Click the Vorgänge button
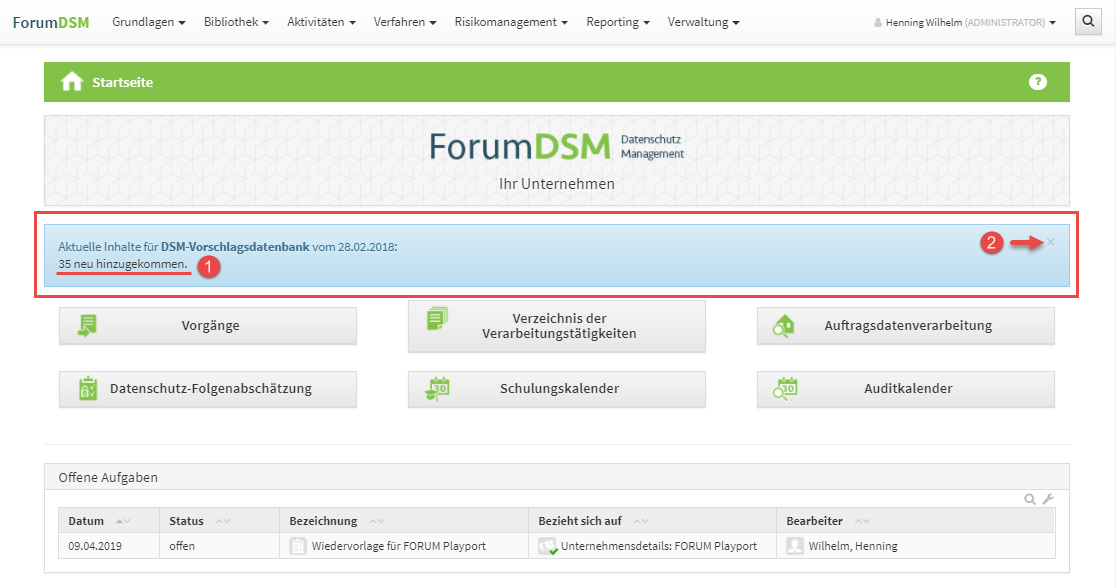This screenshot has height=588, width=1116. coord(208,325)
